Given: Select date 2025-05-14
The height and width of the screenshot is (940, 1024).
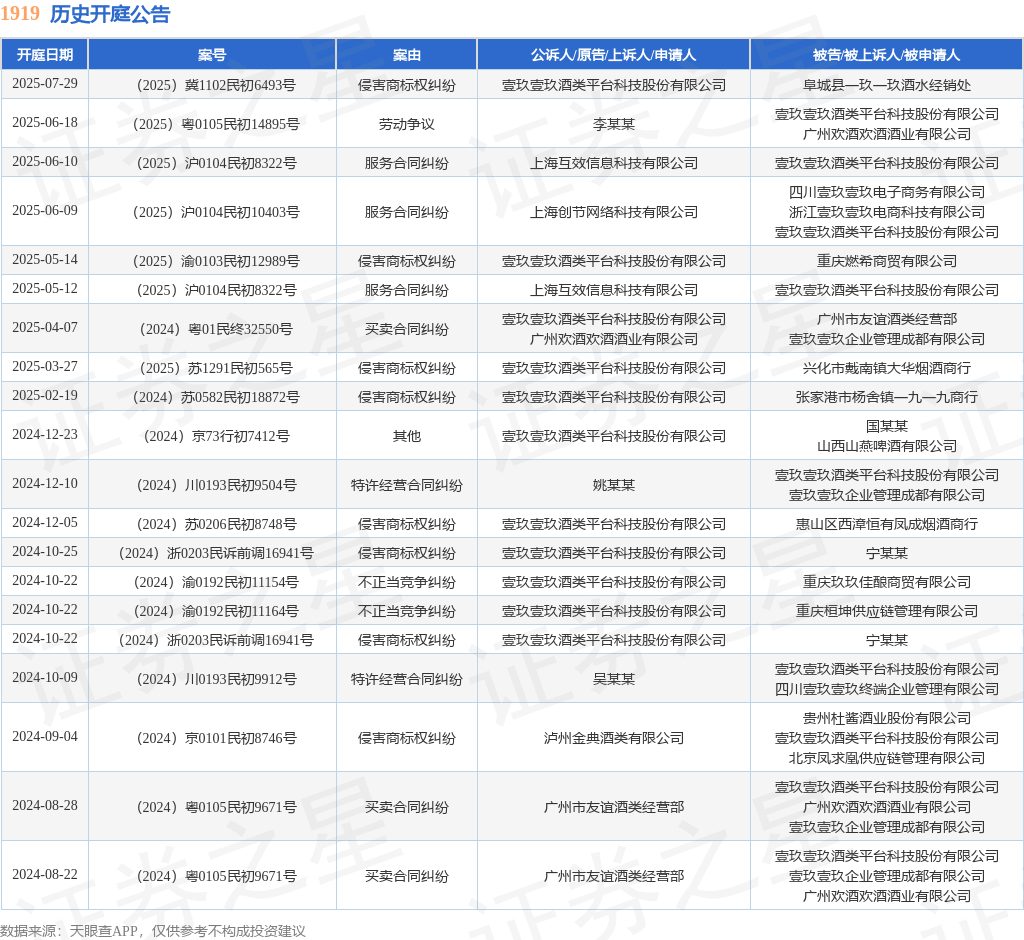Looking at the screenshot, I should point(44,260).
